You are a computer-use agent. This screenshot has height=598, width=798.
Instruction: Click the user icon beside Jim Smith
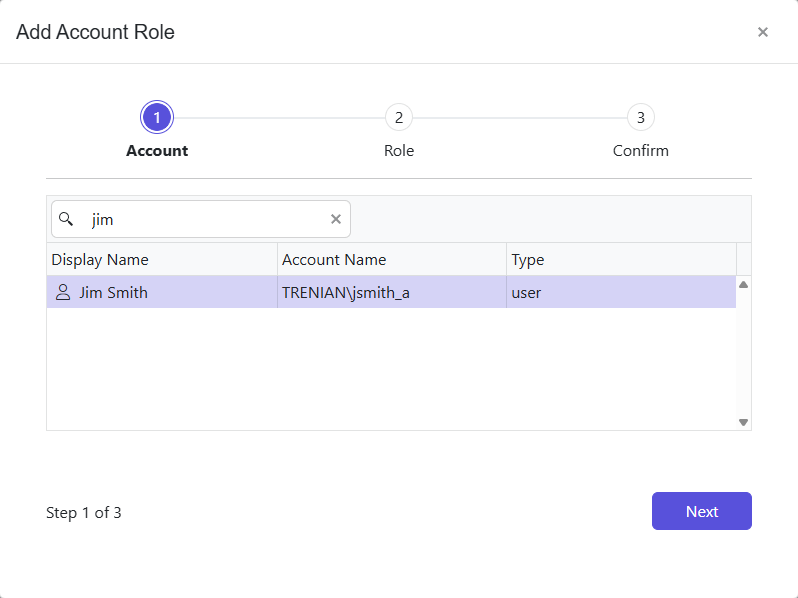[x=63, y=293]
